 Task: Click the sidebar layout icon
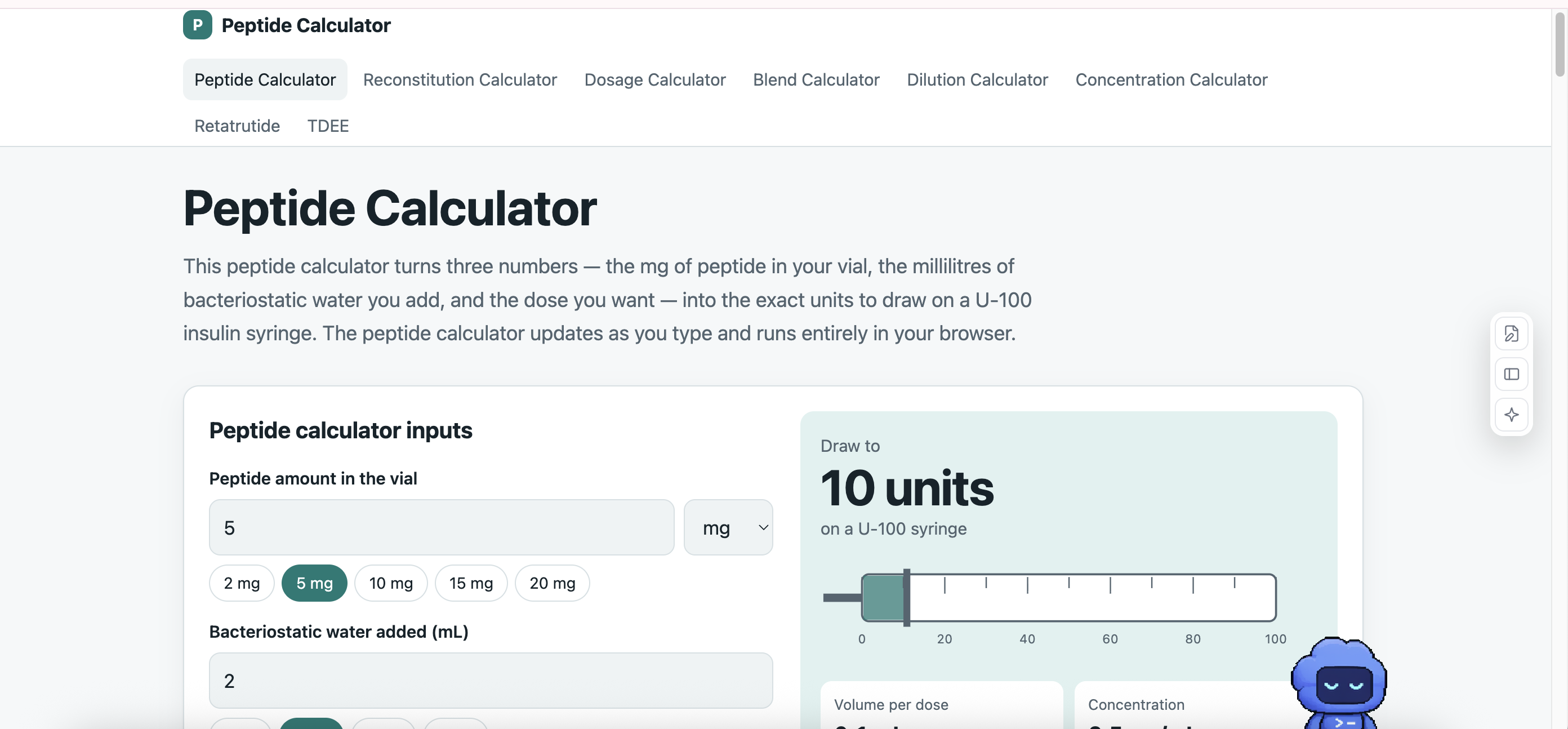(x=1511, y=374)
